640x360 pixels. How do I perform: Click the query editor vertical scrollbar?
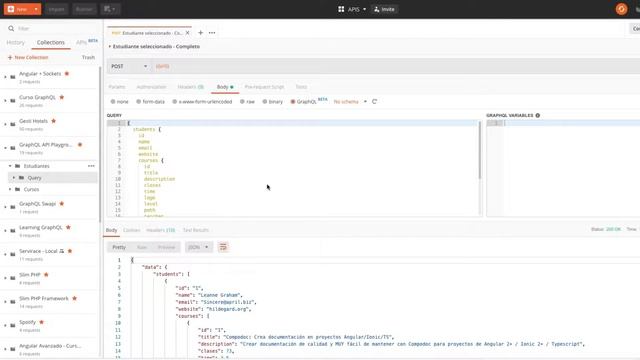click(x=480, y=150)
